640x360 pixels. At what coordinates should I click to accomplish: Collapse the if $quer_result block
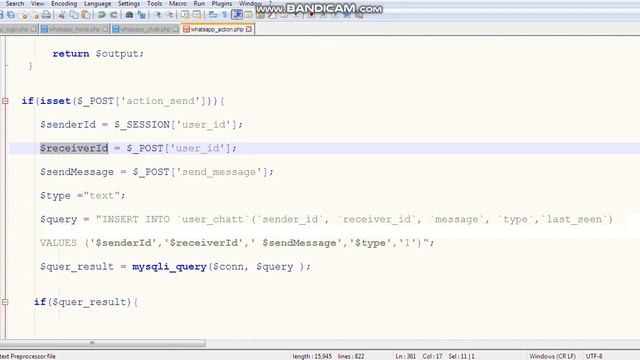coord(5,302)
